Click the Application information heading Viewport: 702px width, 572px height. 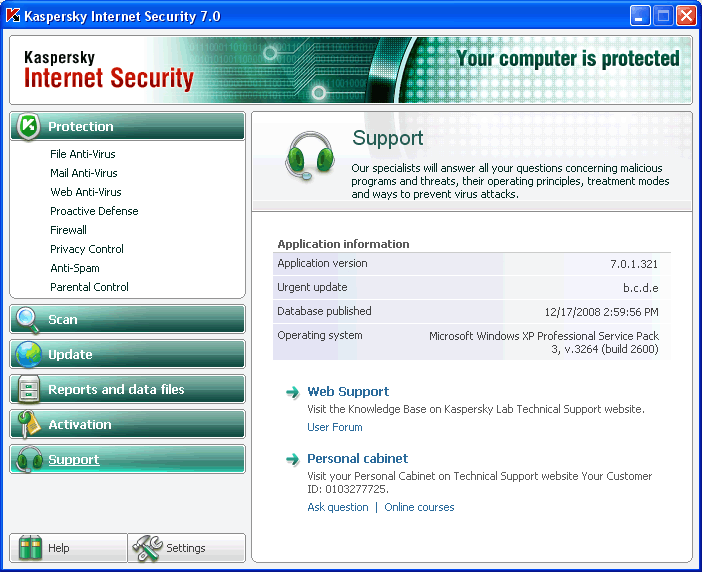pyautogui.click(x=343, y=244)
